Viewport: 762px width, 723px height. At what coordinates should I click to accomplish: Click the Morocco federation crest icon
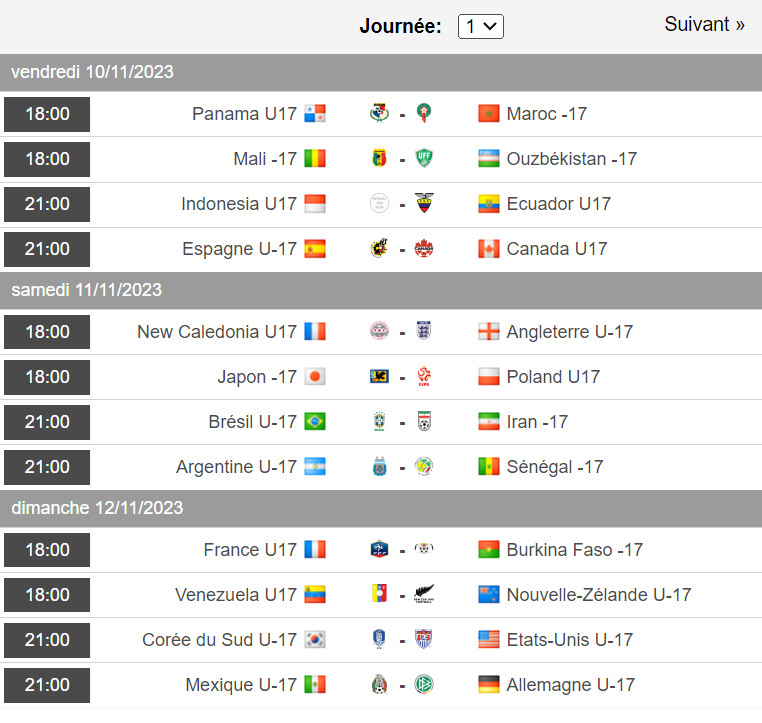tap(424, 113)
